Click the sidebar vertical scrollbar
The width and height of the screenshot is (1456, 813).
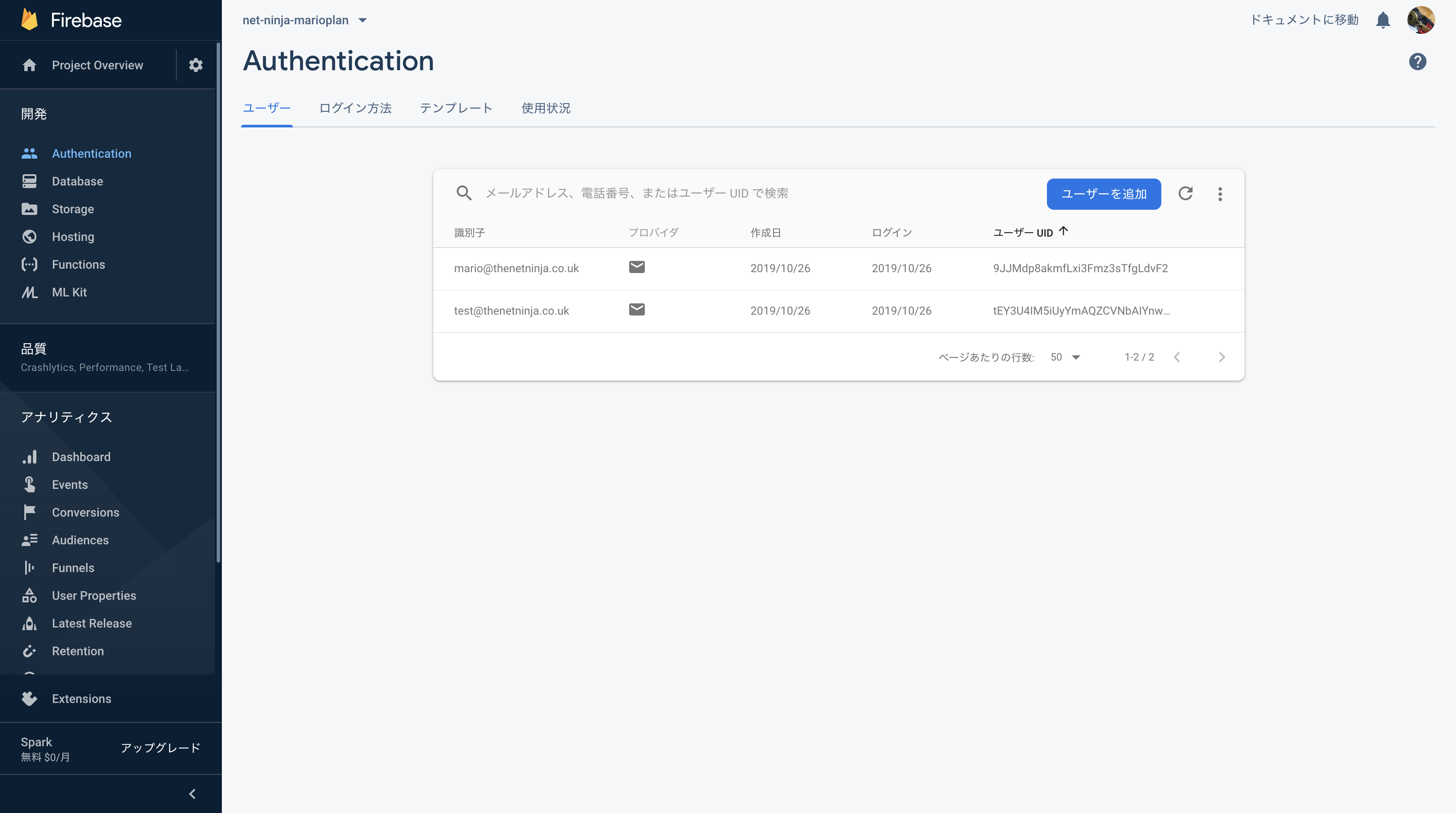(x=218, y=302)
